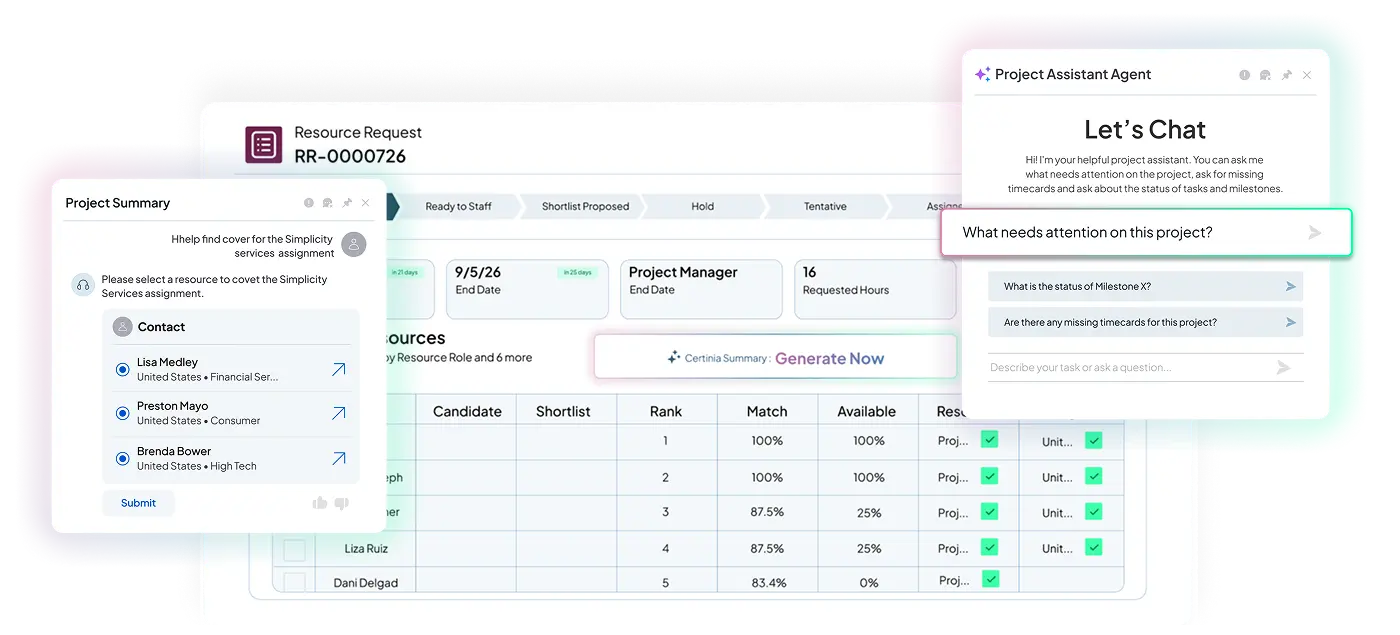Click the agent icon in Project Summary header
Image resolution: width=1400 pixels, height=635 pixels.
pyautogui.click(x=327, y=203)
